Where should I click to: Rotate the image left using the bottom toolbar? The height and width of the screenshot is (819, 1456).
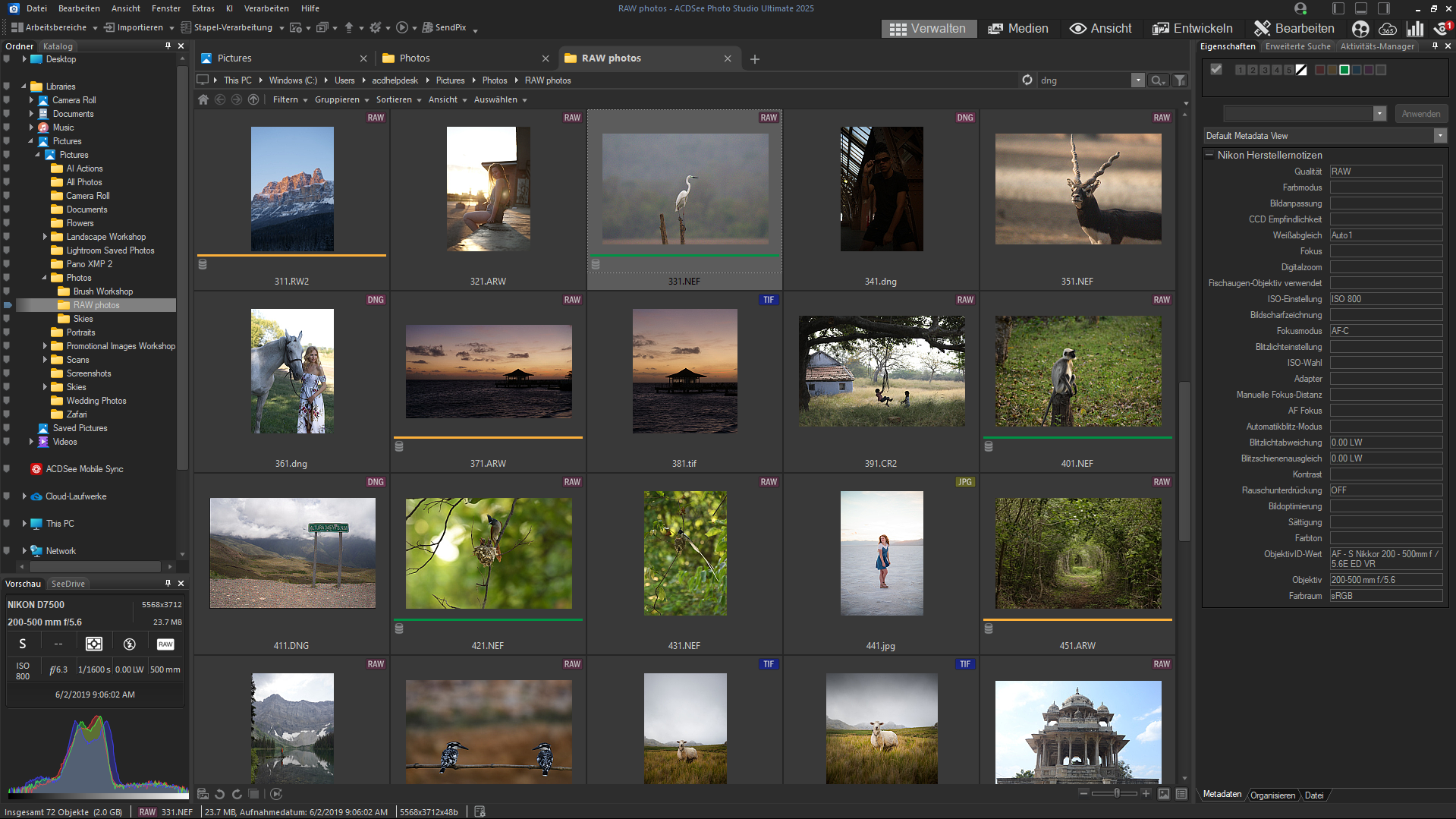pyautogui.click(x=220, y=794)
